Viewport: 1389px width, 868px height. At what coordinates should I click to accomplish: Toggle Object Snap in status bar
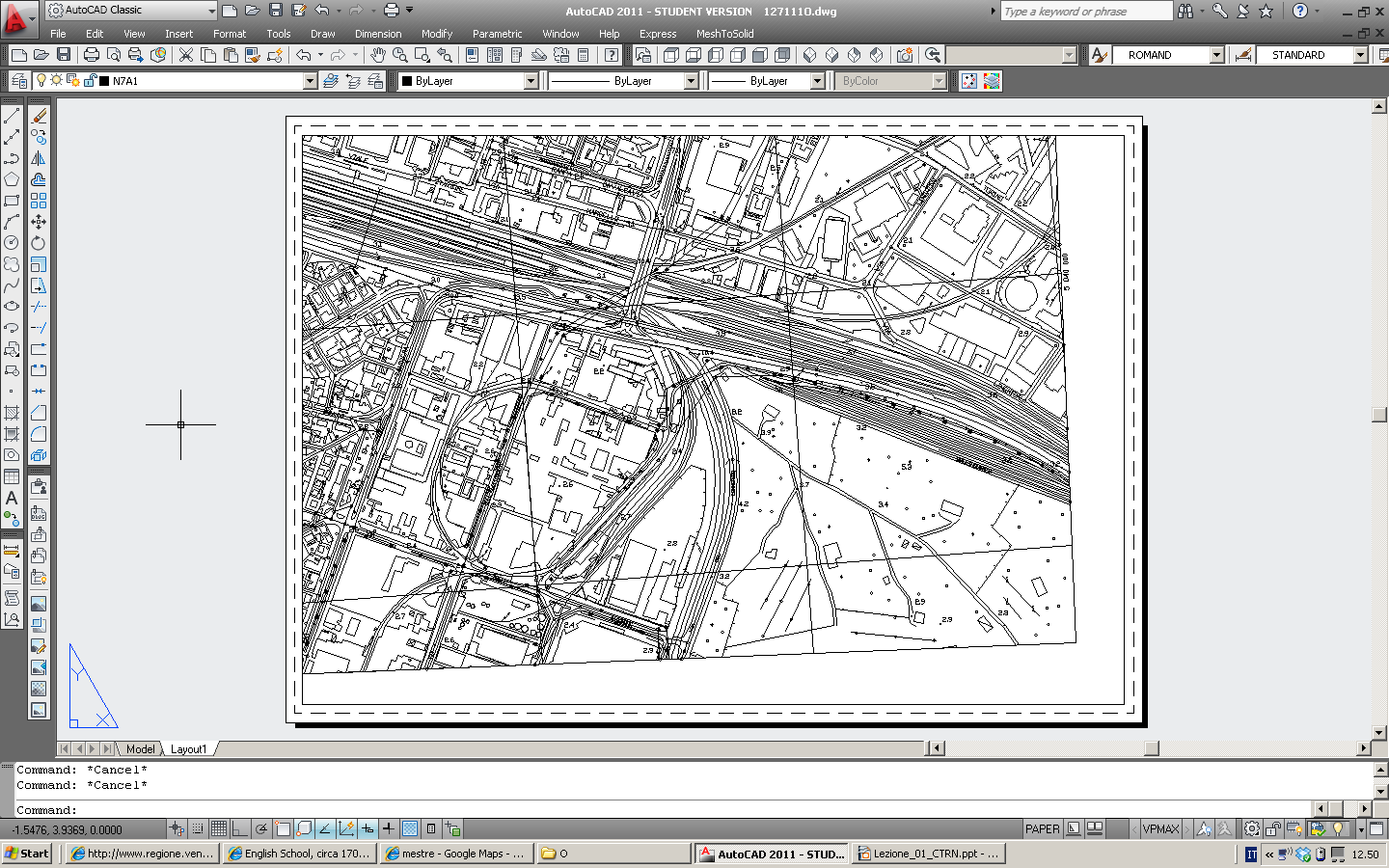click(x=283, y=828)
